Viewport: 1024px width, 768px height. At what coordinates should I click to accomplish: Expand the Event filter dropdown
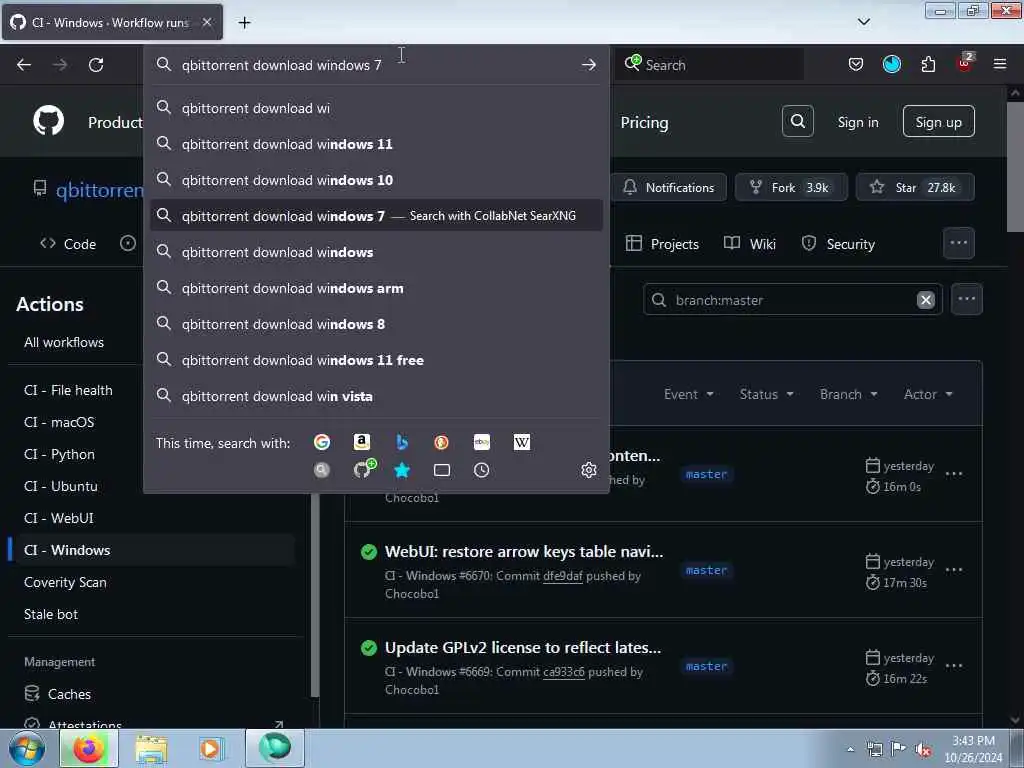[x=688, y=394]
